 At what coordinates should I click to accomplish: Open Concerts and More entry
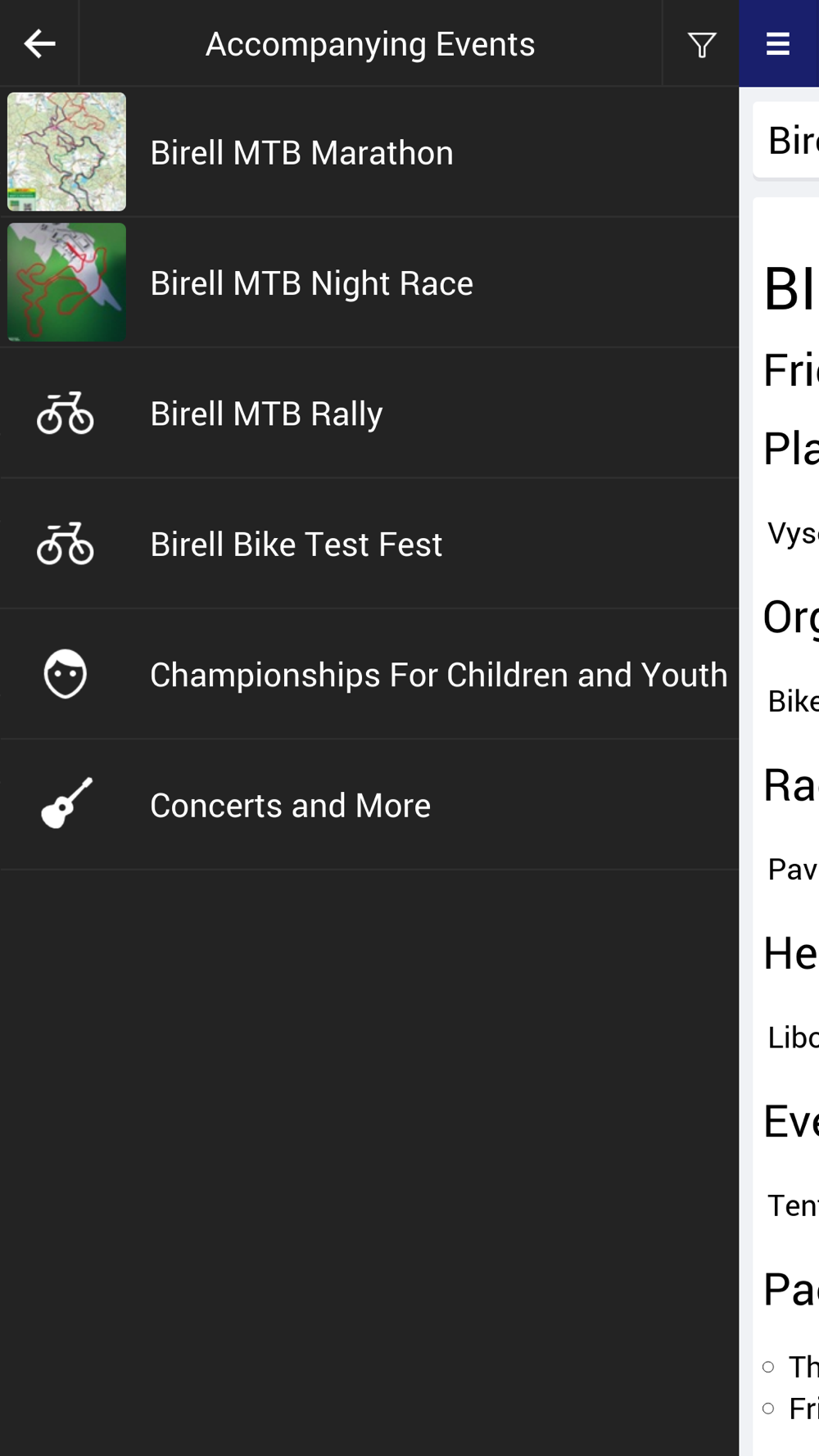pos(369,805)
